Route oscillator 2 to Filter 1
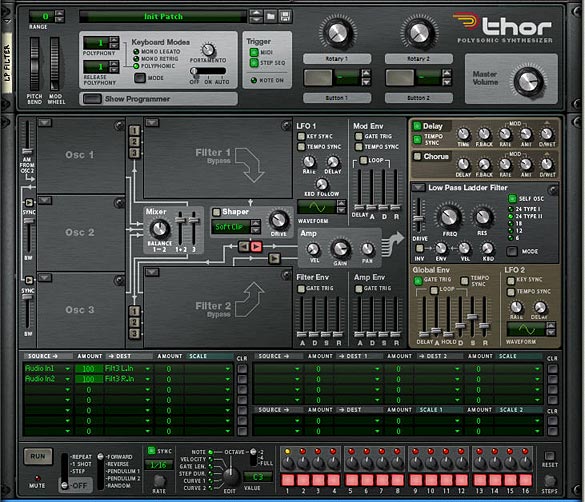 [x=134, y=142]
